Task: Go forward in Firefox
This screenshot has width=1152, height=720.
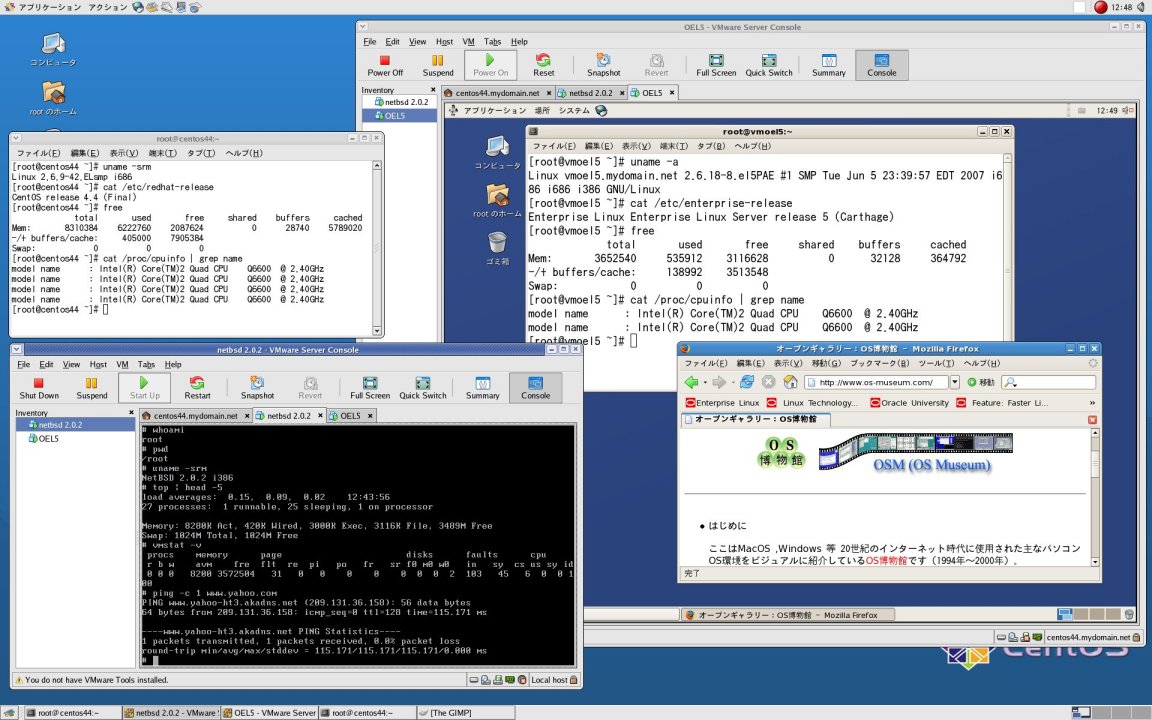Action: pos(719,382)
